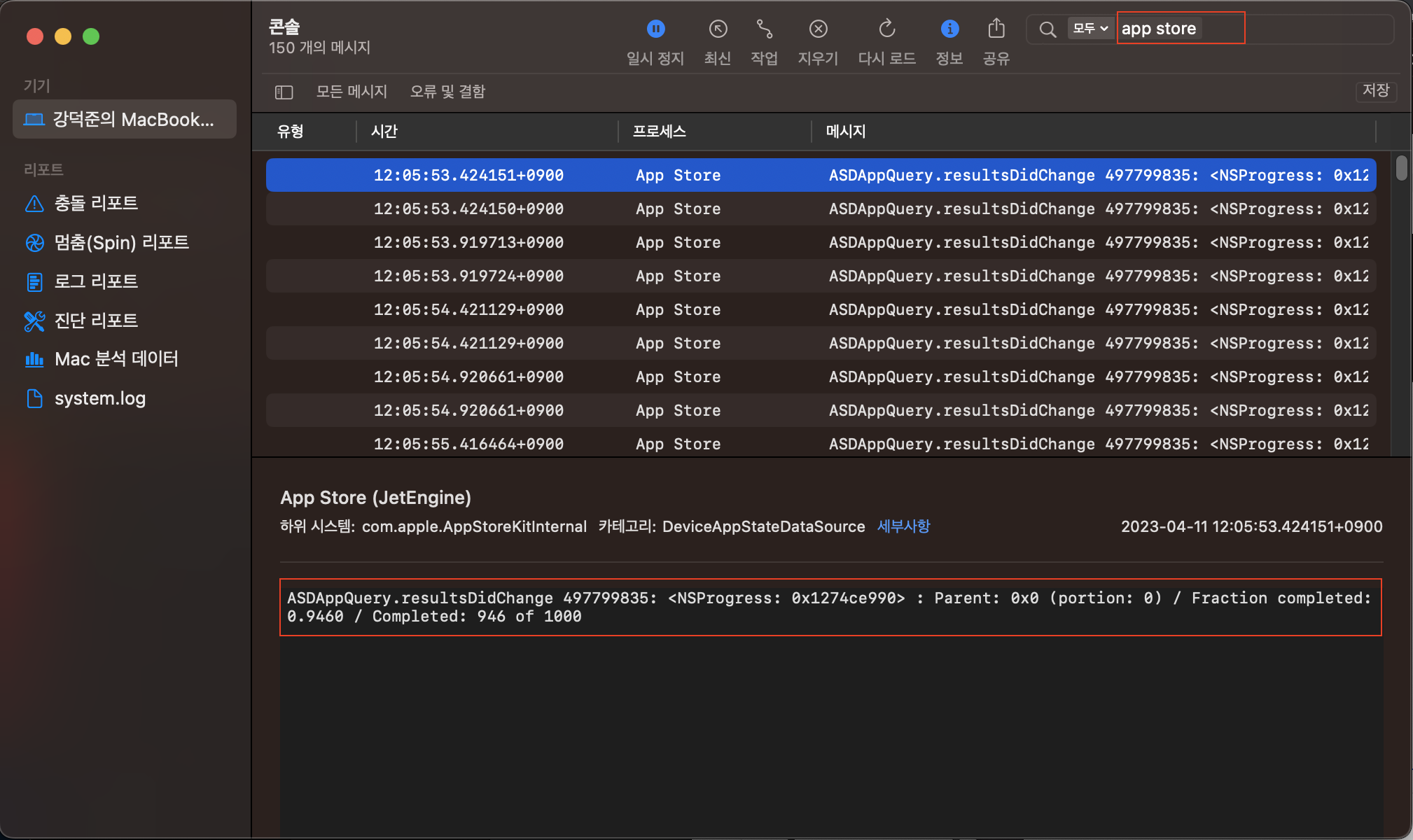The image size is (1413, 840).
Task: Clear messages using the 지우기 icon
Action: click(x=818, y=29)
